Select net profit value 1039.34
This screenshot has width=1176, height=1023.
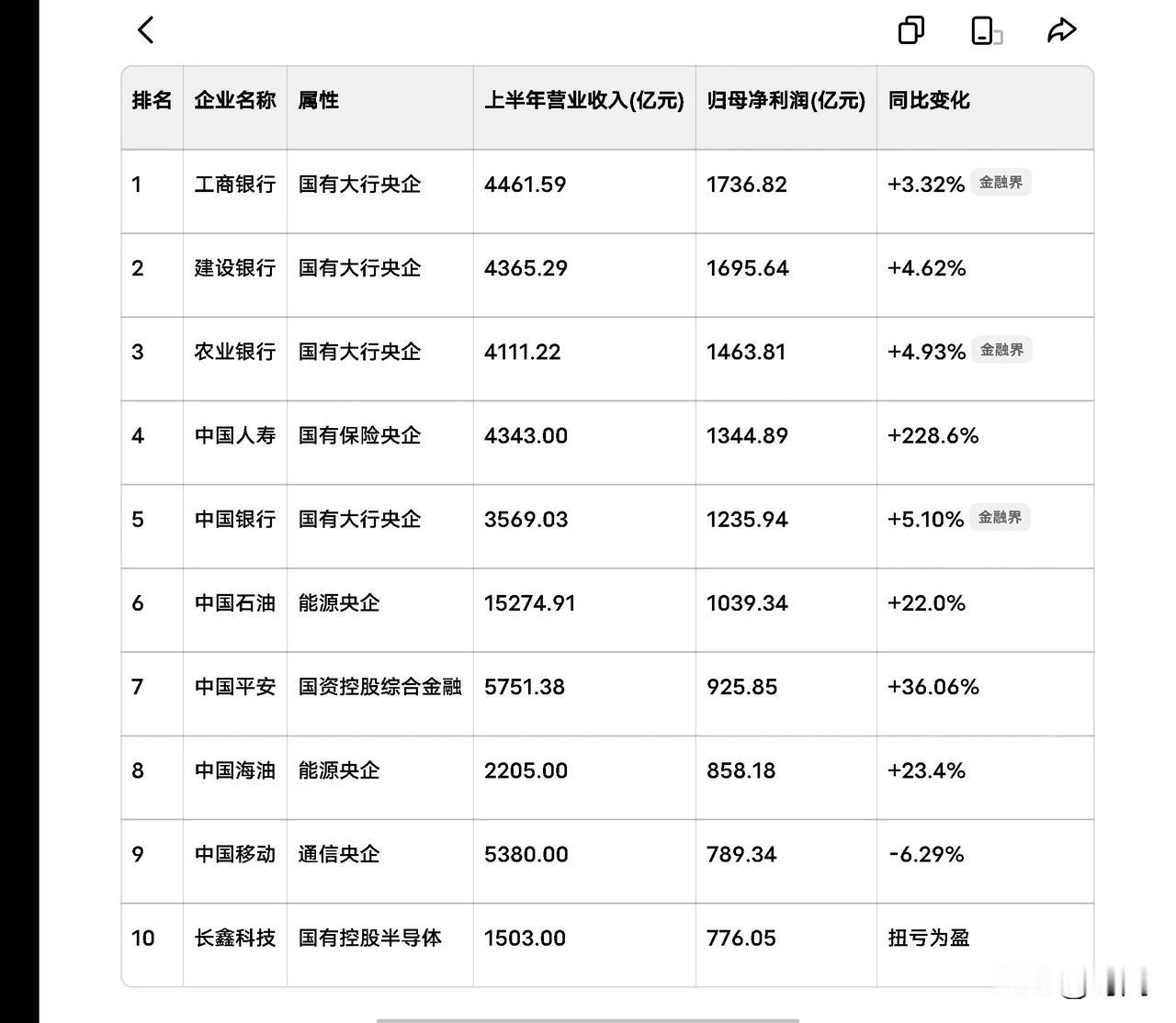pyautogui.click(x=747, y=603)
